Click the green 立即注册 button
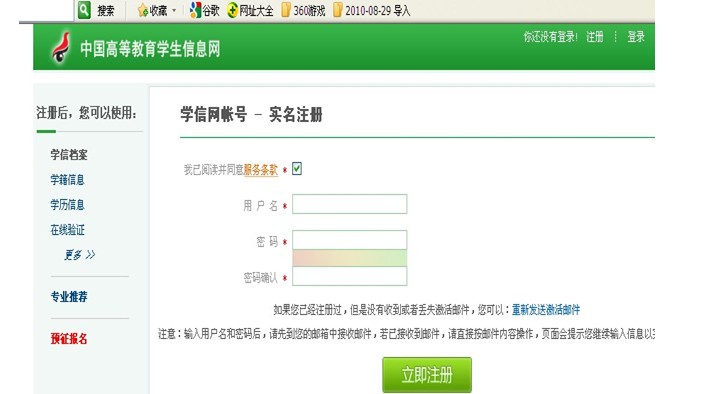 427,375
